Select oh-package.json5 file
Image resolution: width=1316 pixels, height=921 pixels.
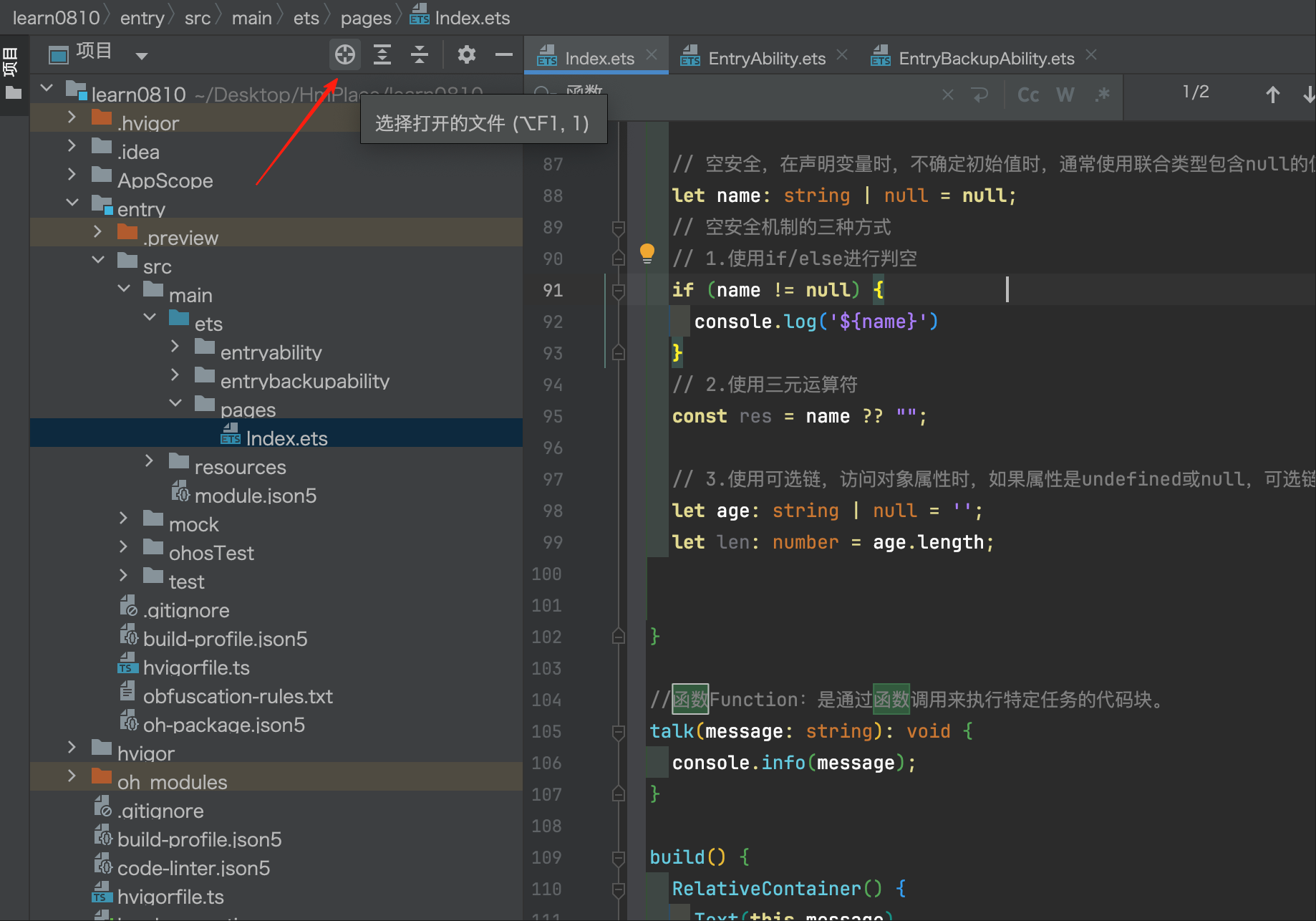(x=276, y=720)
